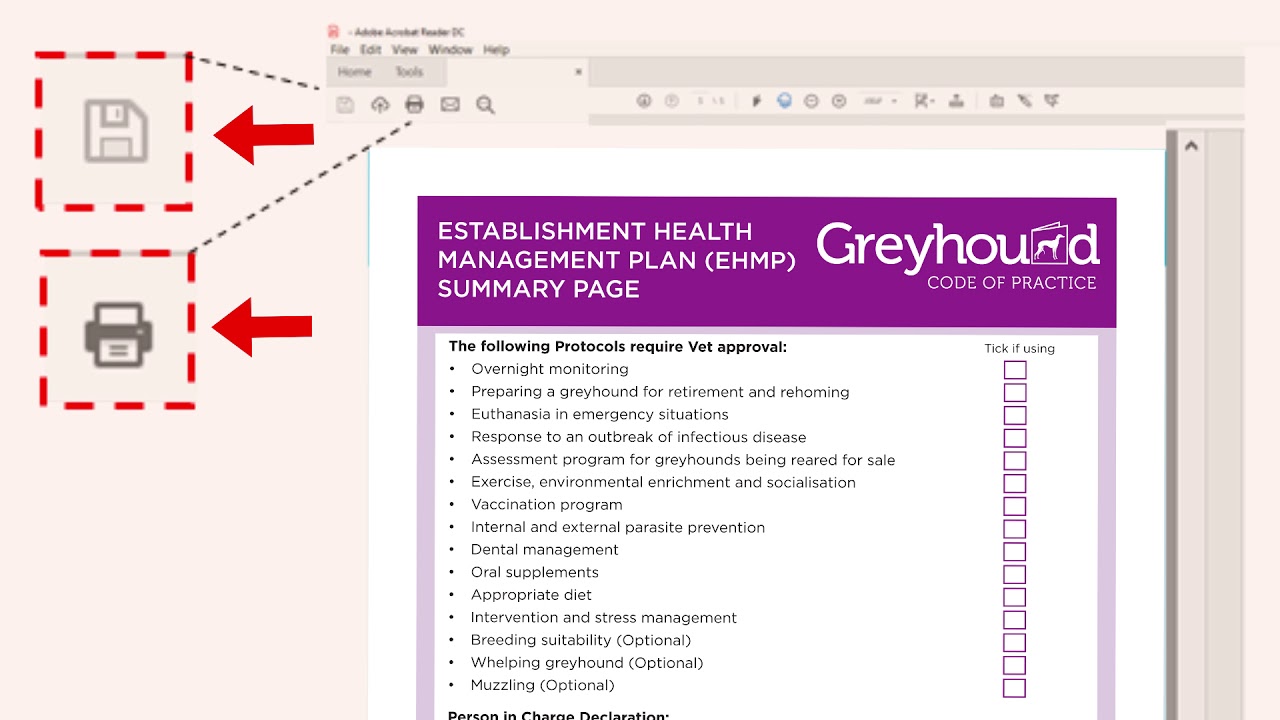
Task: Click the scrollbar up arrow
Action: point(1191,146)
